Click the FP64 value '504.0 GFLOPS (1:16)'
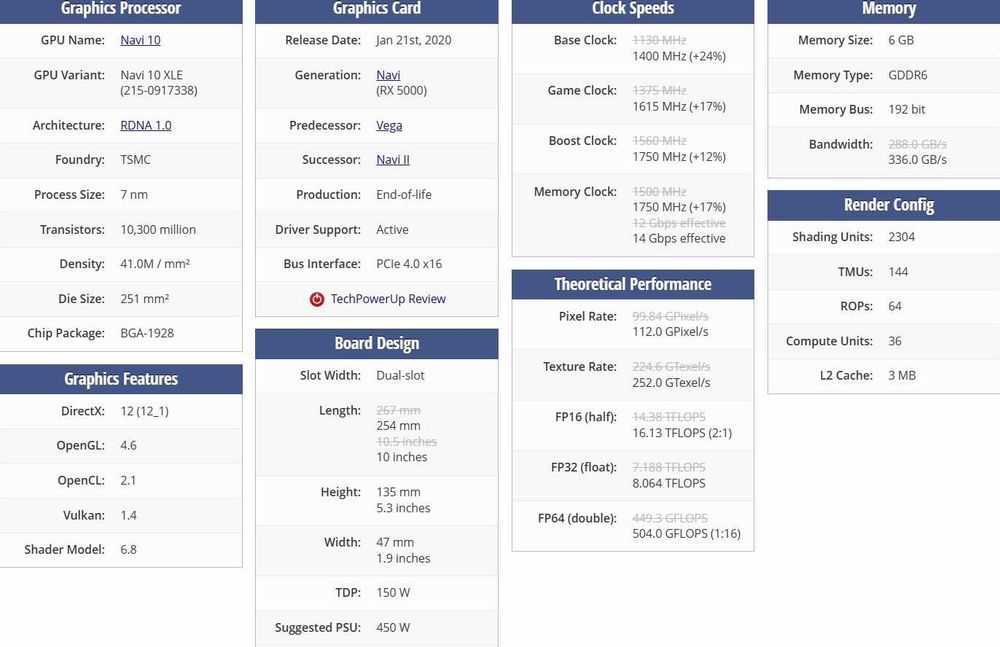The height and width of the screenshot is (647, 1000). click(686, 534)
